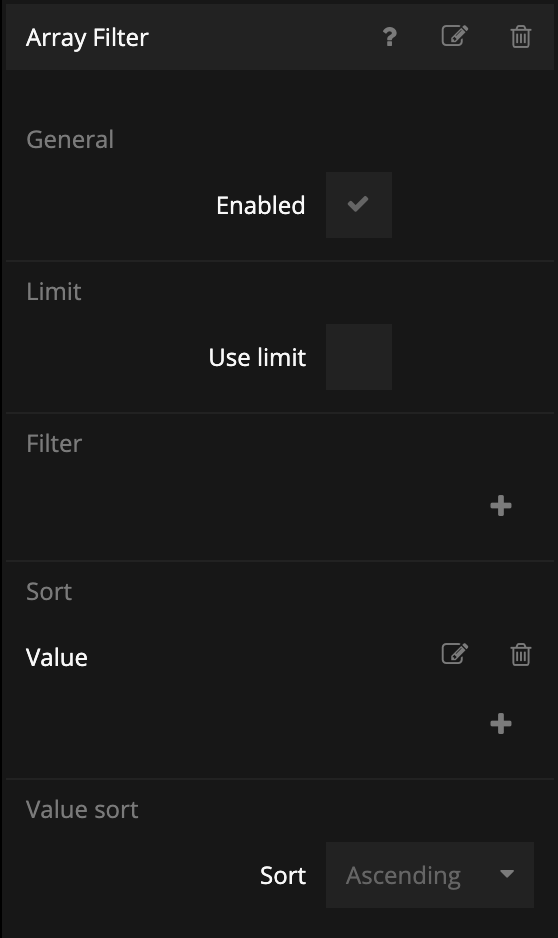
Task: Delete the Array Filter node
Action: click(521, 36)
